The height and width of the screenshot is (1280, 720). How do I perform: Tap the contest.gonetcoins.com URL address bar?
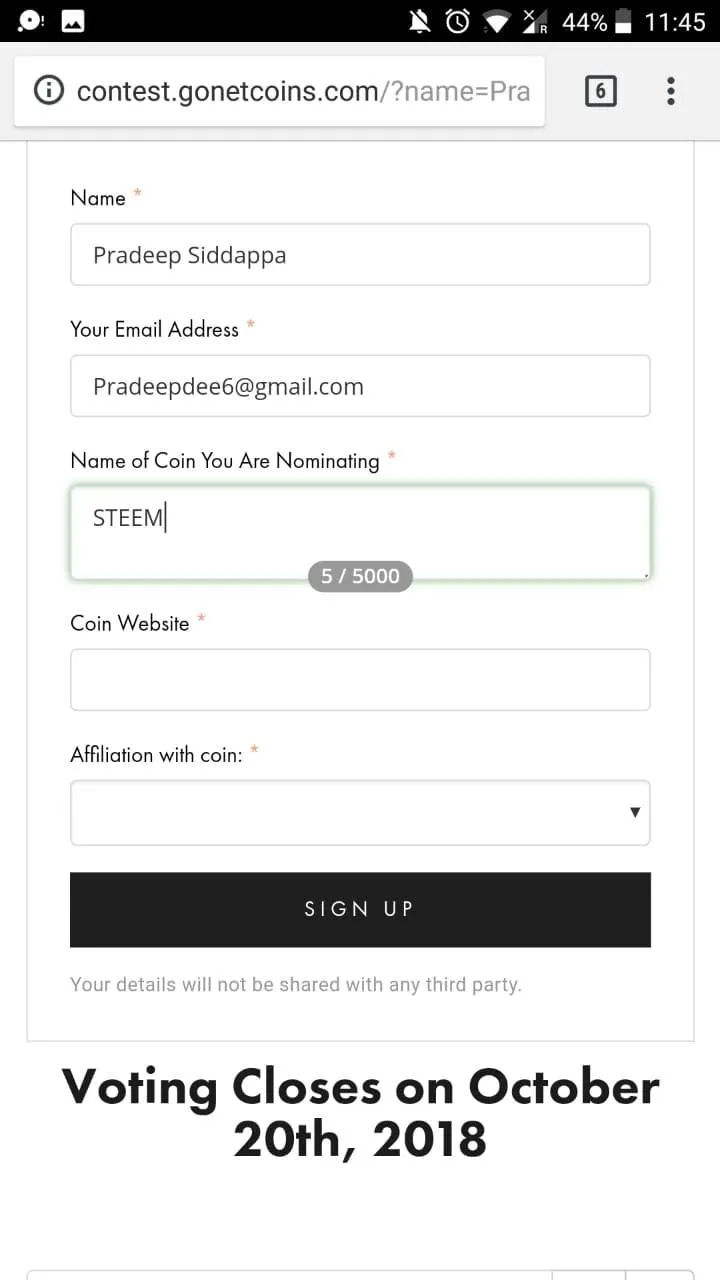[x=303, y=91]
